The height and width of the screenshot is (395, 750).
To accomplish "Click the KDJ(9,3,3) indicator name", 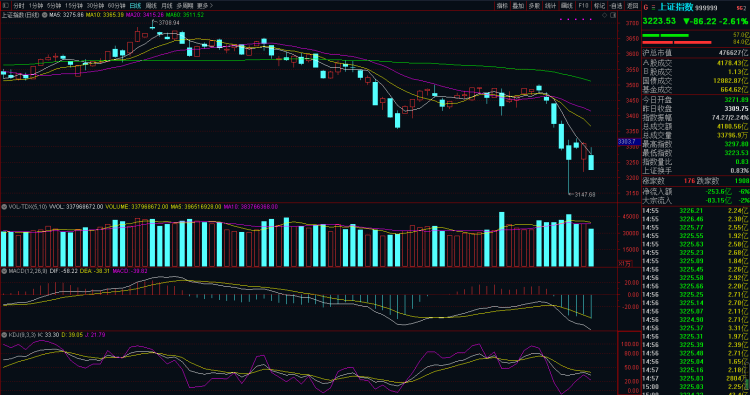I will (x=23, y=335).
